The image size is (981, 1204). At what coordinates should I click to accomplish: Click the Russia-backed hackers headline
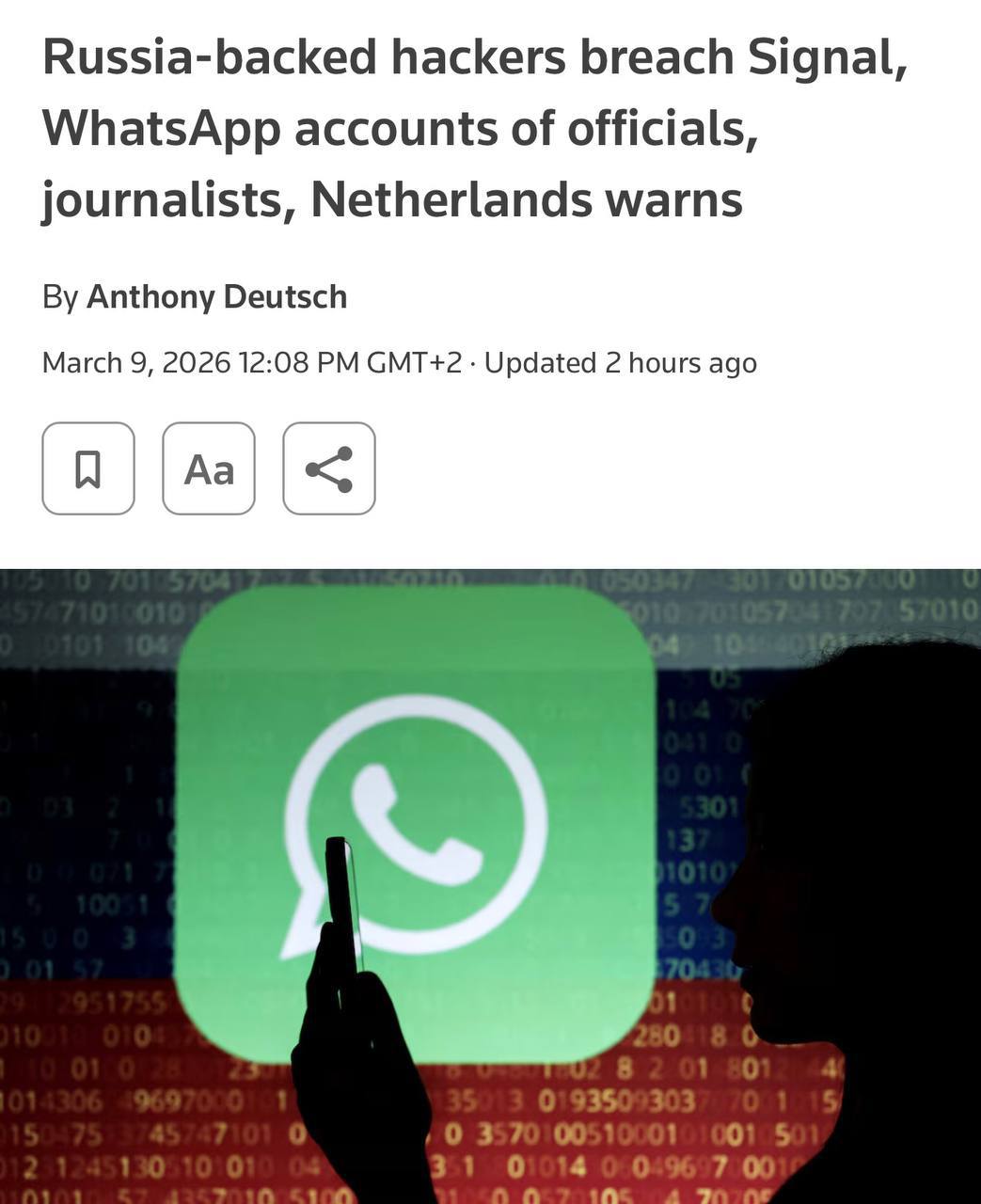point(475,128)
